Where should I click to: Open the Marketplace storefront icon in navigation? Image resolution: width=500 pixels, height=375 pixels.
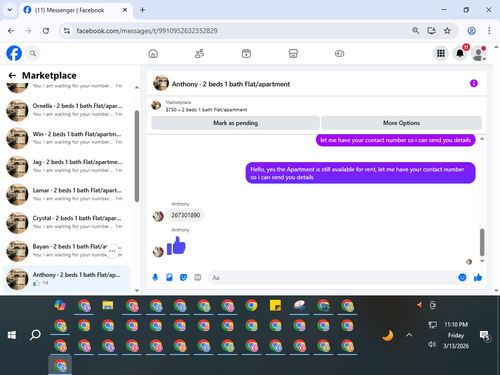[x=293, y=53]
